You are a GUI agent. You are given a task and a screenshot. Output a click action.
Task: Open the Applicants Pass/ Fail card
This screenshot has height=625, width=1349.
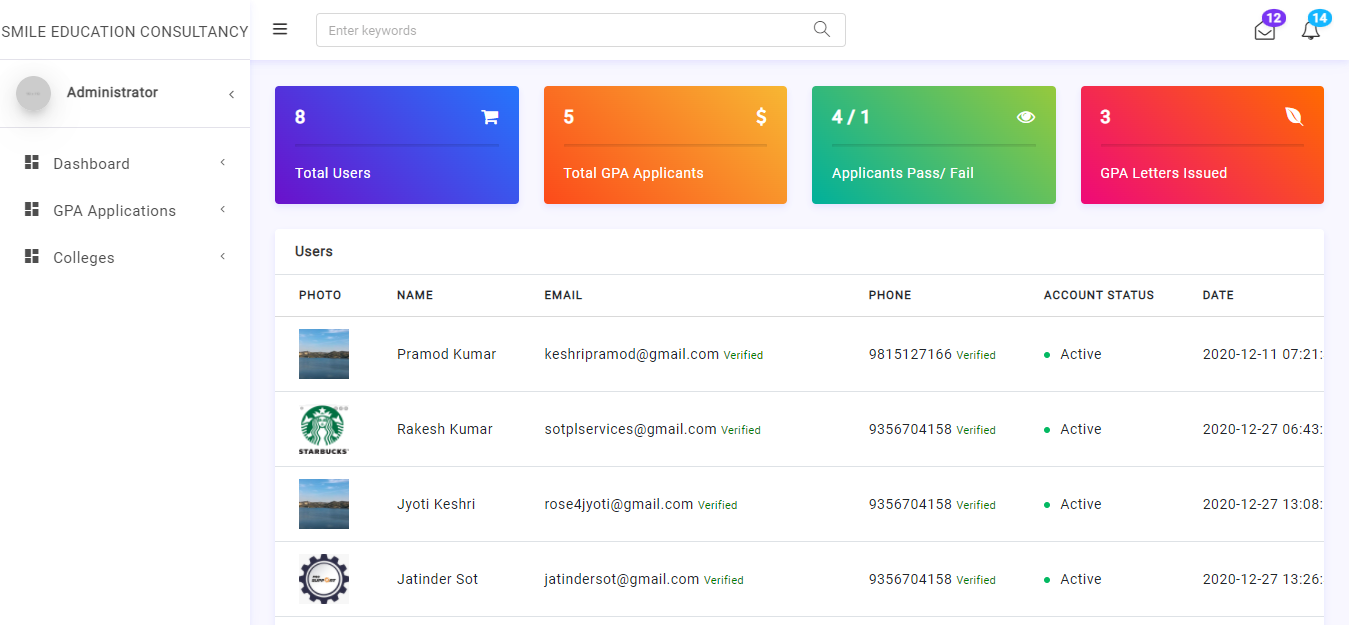tap(934, 145)
